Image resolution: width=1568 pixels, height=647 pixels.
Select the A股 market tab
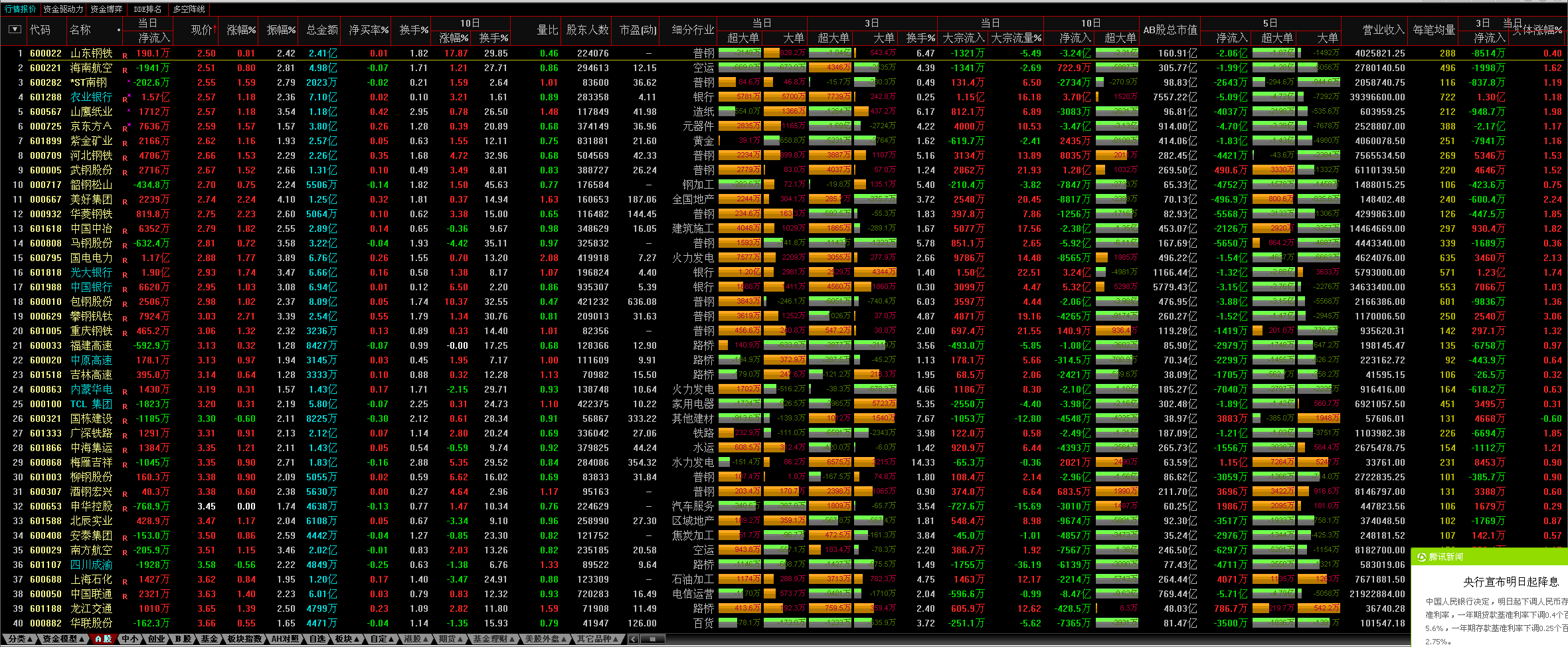[103, 639]
